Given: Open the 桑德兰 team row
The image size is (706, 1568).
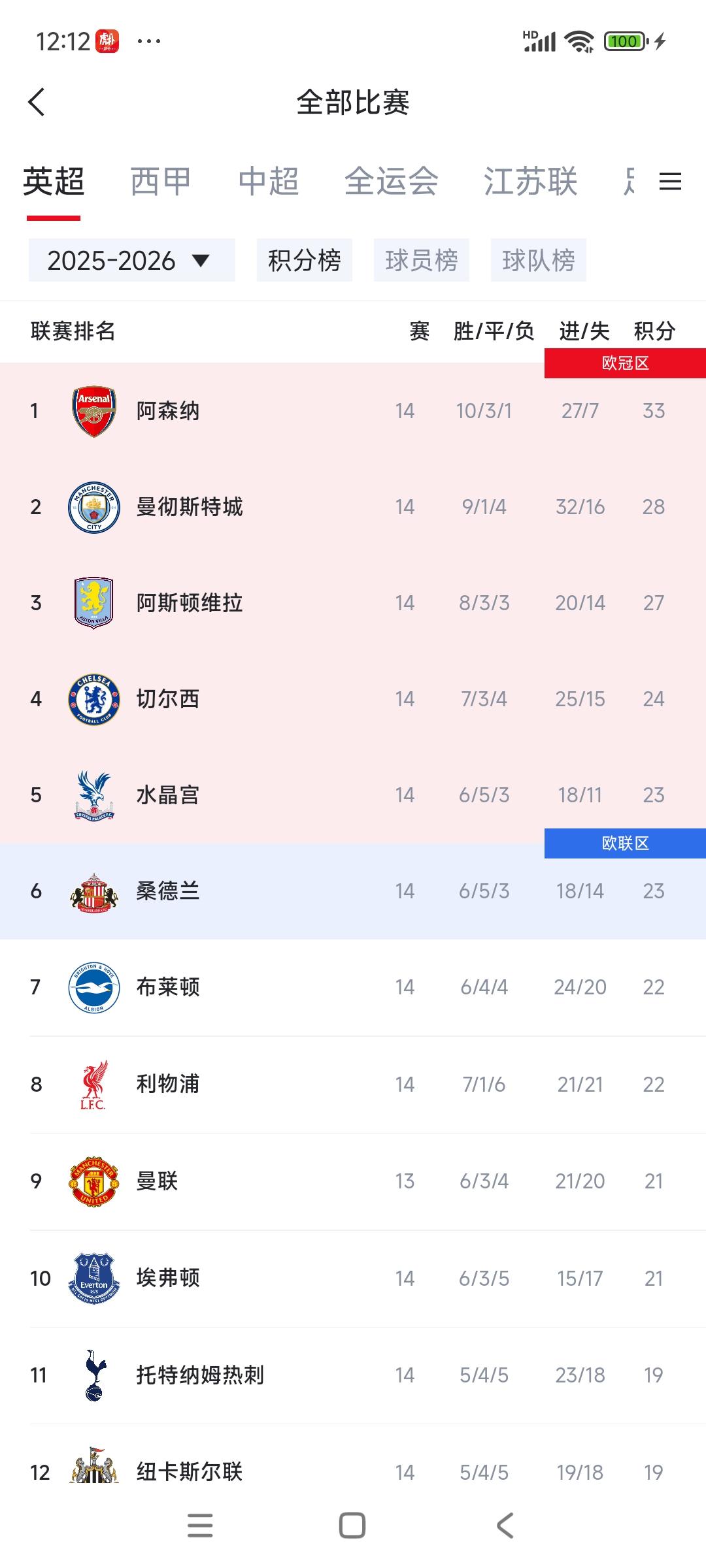Looking at the screenshot, I should [353, 891].
